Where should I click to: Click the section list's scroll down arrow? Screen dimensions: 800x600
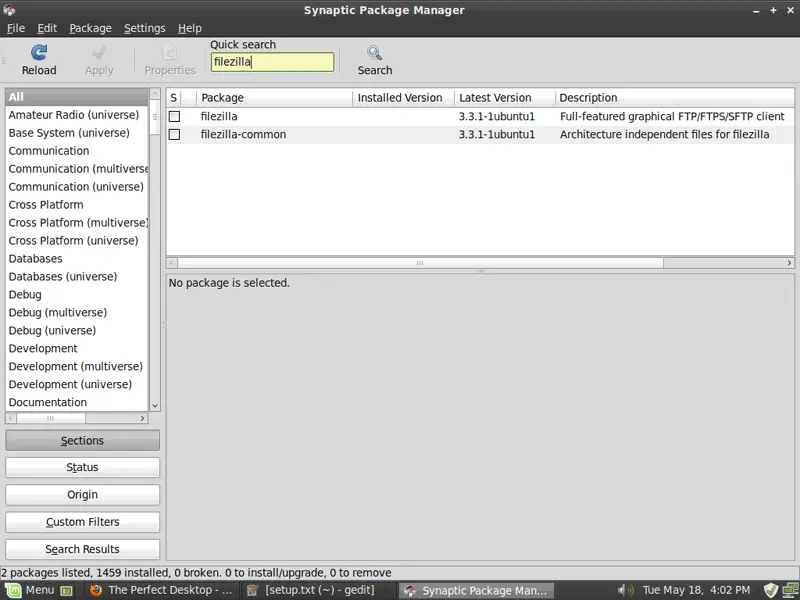[155, 406]
